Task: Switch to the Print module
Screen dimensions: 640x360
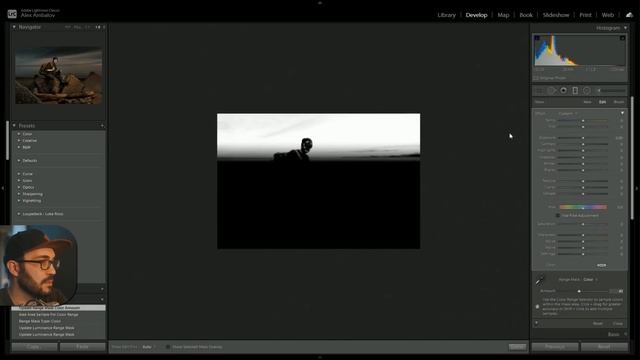Action: pos(585,15)
